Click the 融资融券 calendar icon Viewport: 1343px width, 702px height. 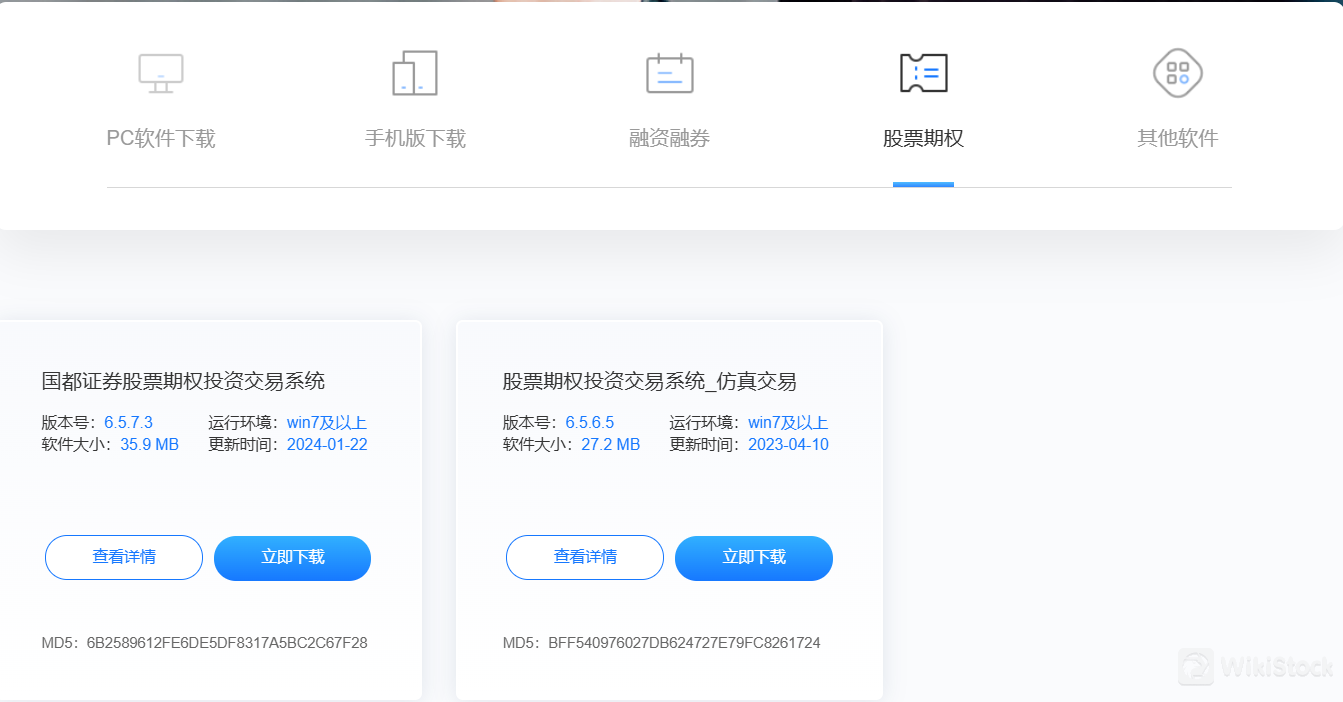(x=669, y=73)
